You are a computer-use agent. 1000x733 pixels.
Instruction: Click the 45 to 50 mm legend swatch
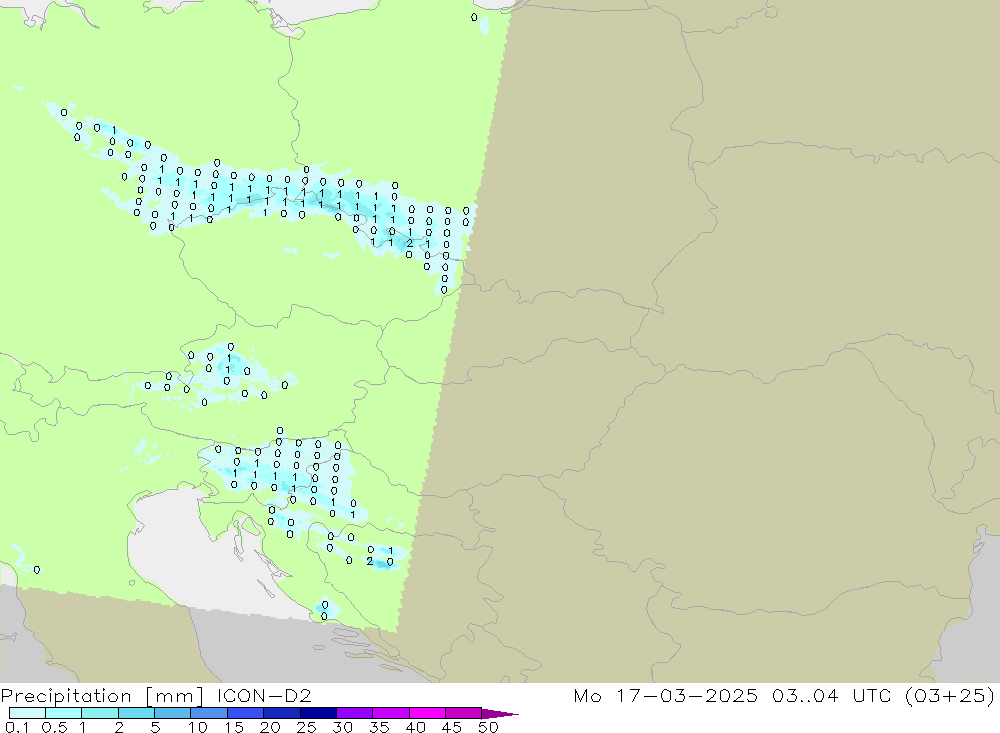(464, 713)
